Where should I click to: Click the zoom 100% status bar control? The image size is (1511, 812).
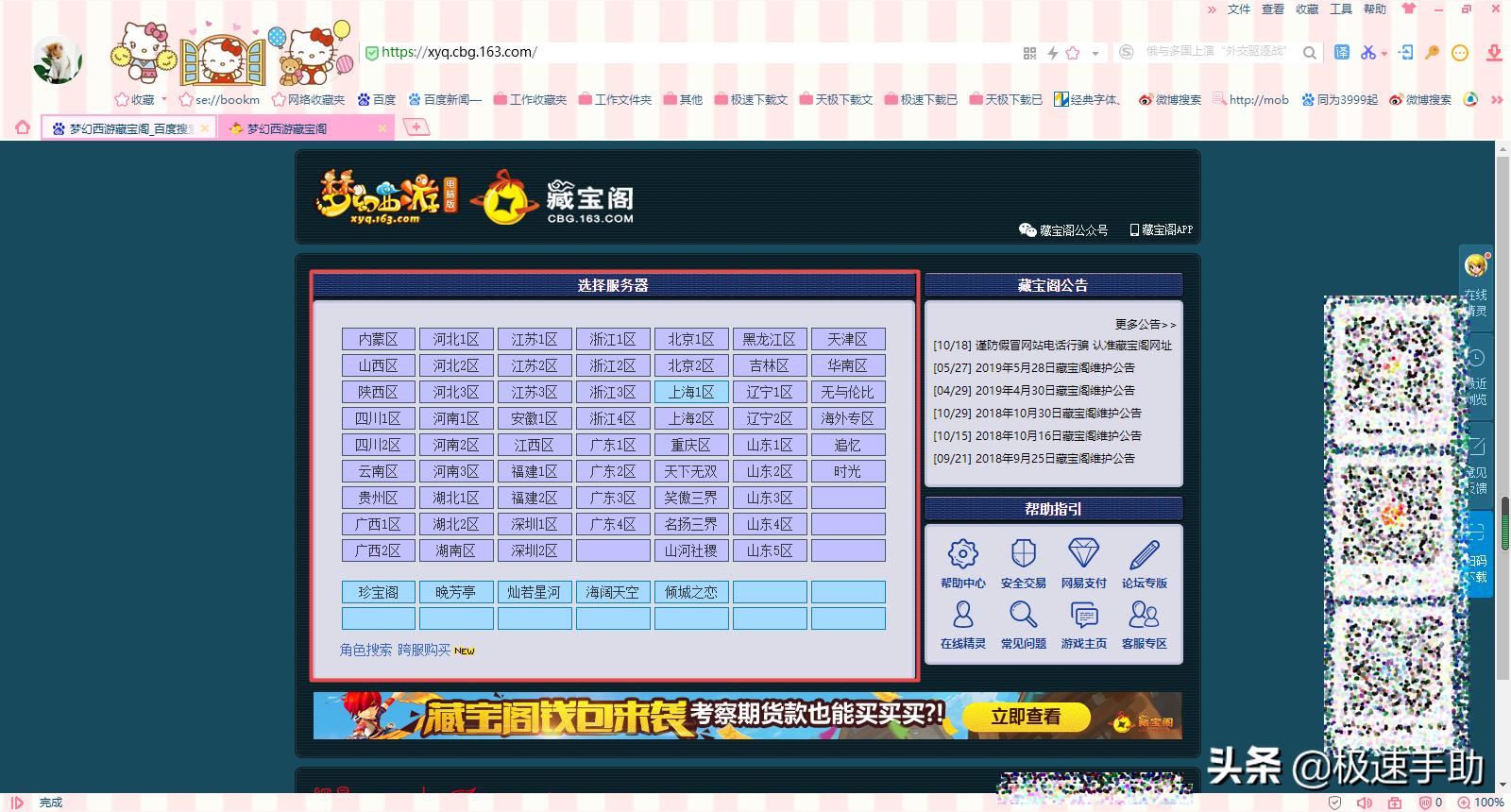pos(1481,803)
